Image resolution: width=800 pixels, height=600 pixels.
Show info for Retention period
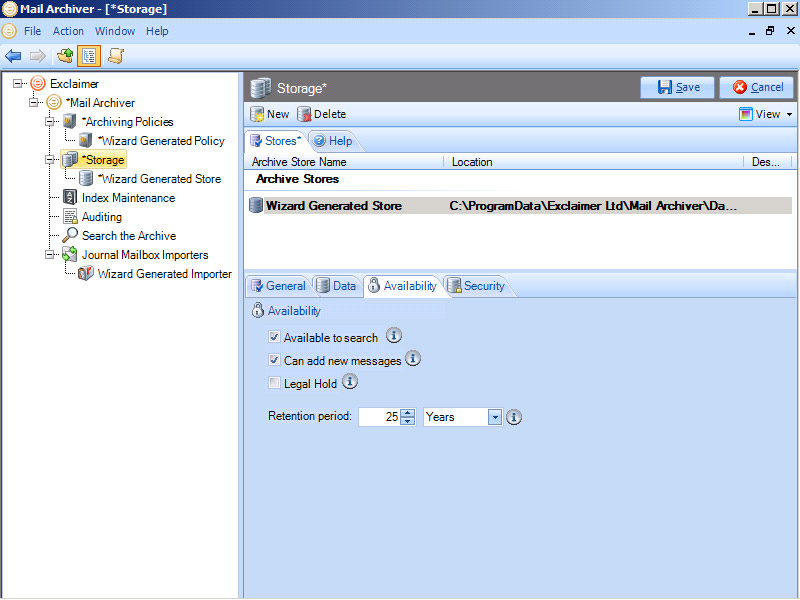point(514,417)
